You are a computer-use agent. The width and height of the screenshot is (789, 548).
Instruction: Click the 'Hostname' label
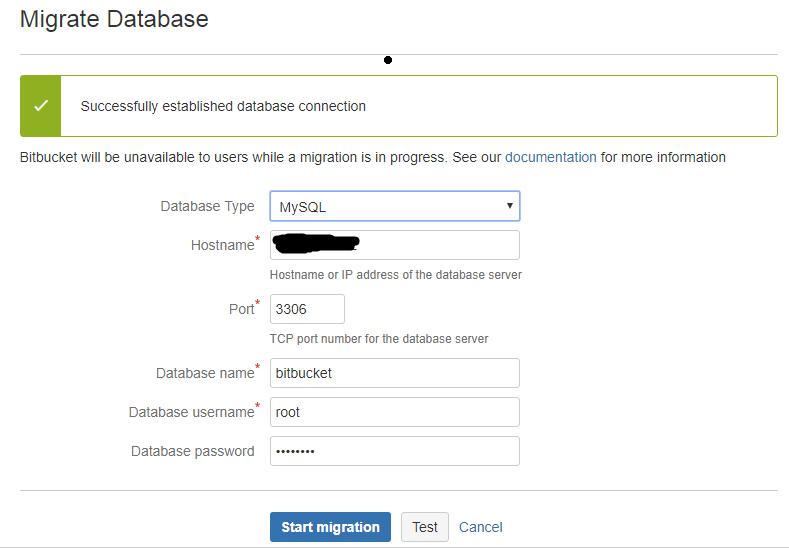pos(222,245)
